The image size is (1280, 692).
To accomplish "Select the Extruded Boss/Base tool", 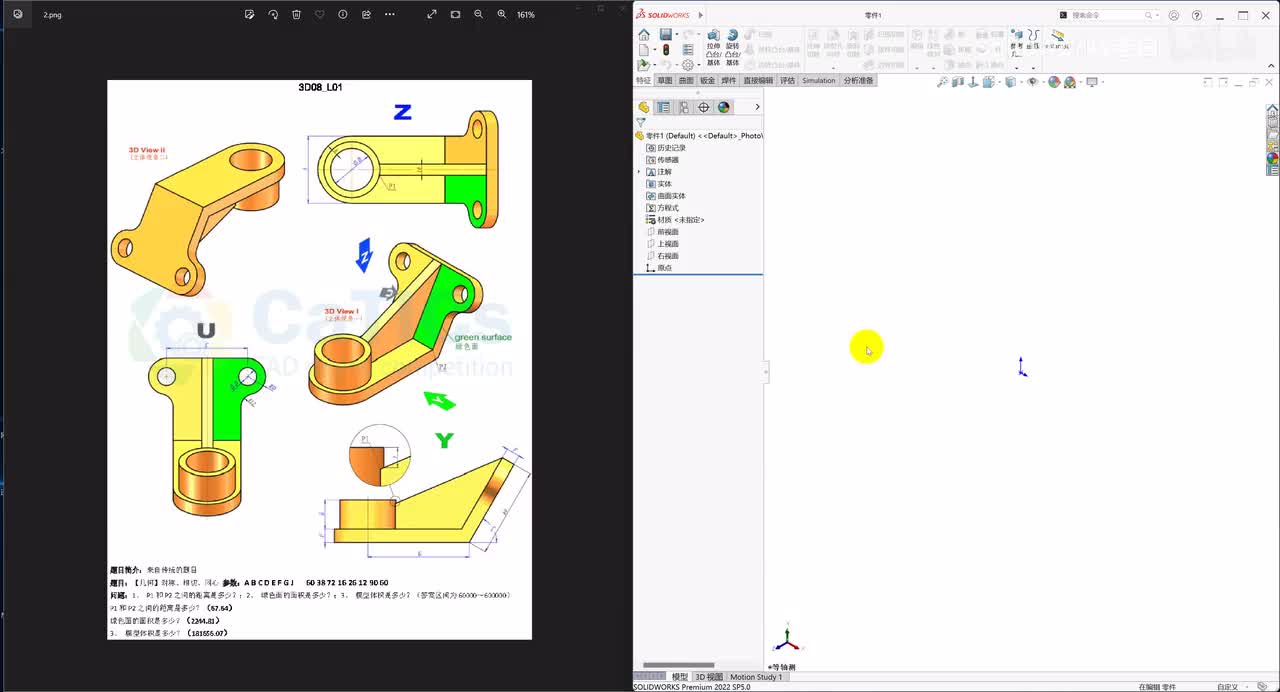I will pyautogui.click(x=713, y=47).
